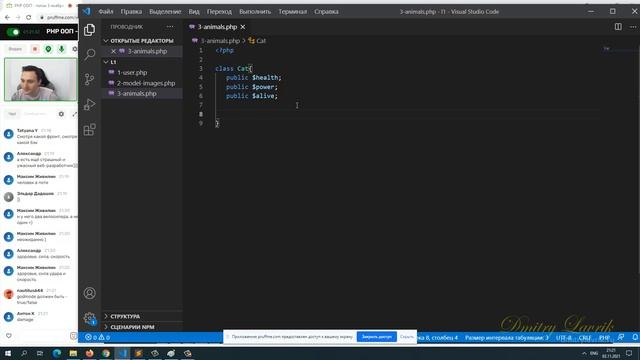This screenshot has height=360, width=640.
Task: Click the tab size indicator in the status bar
Action: point(507,338)
